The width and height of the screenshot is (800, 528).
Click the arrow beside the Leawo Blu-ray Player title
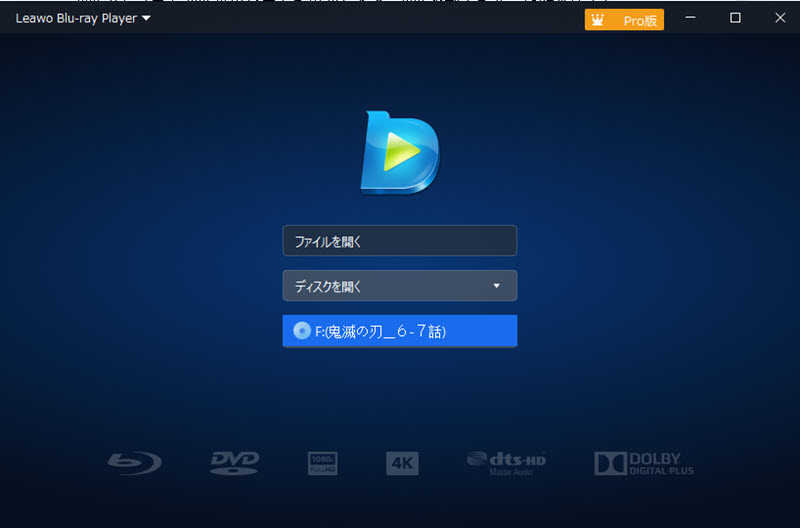click(147, 18)
